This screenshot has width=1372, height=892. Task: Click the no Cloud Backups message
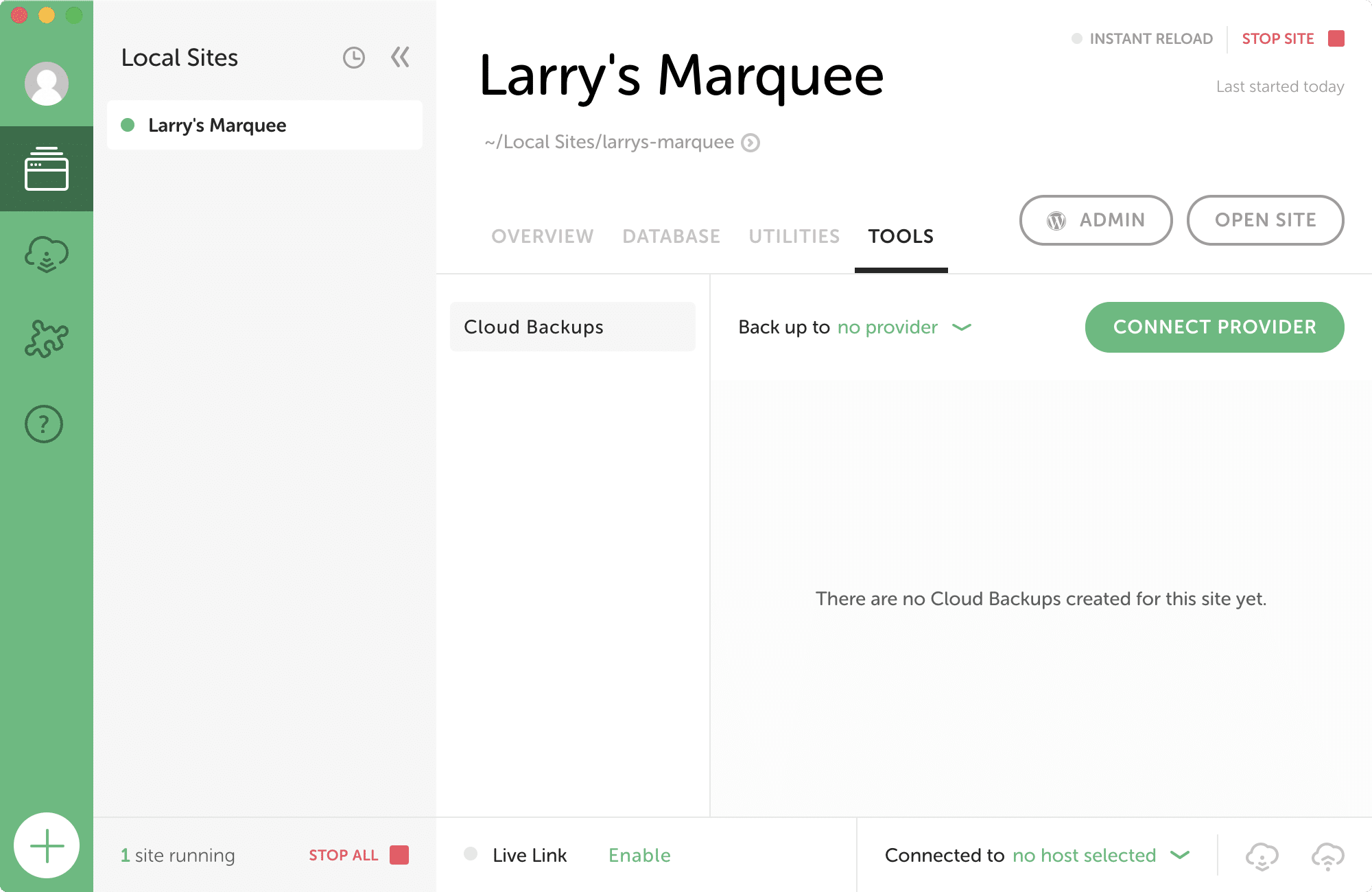click(1041, 599)
